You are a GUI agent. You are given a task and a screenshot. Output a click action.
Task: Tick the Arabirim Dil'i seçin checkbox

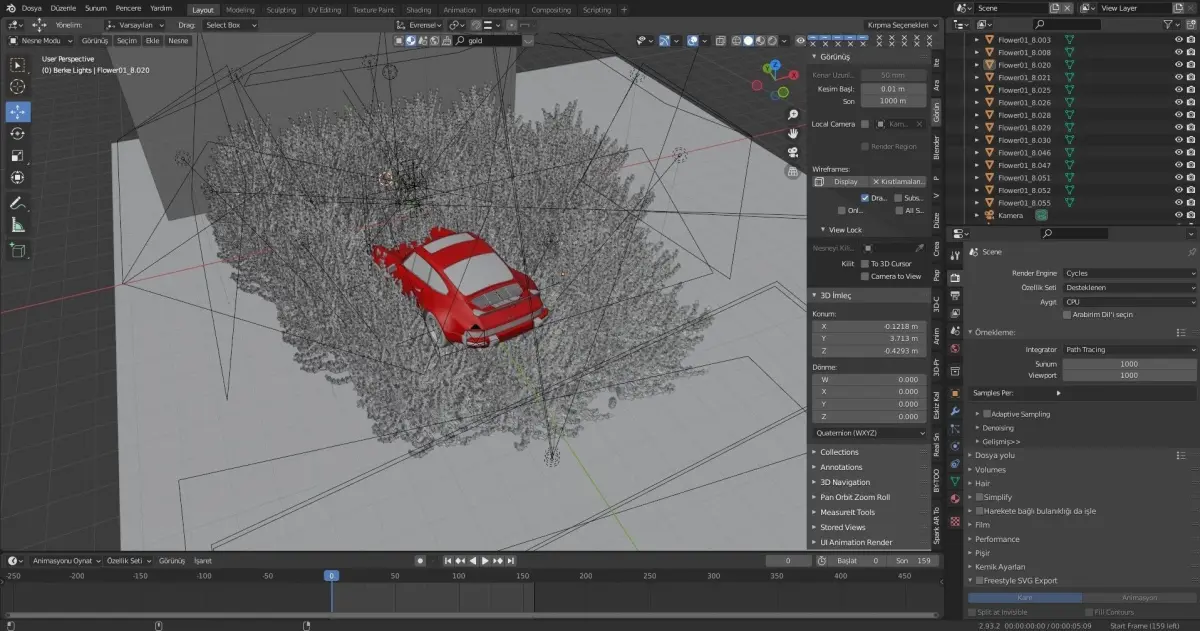pos(1067,314)
